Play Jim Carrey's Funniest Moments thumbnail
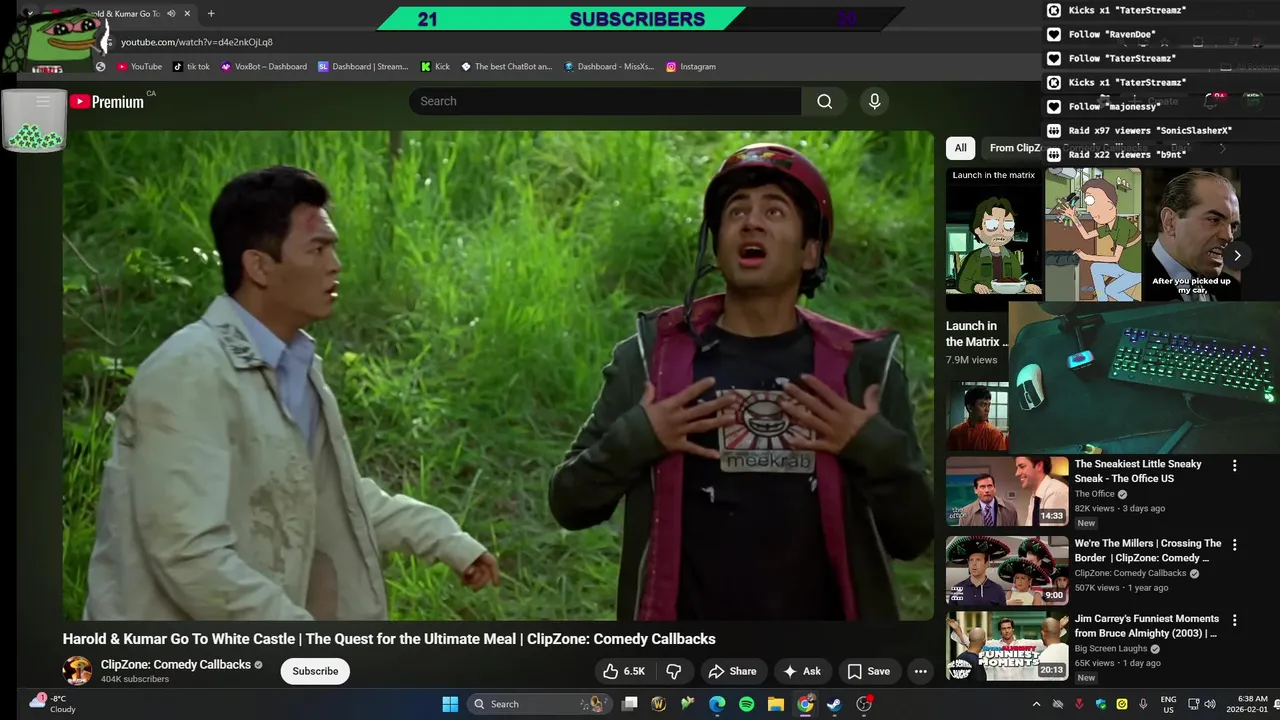Screen dimensions: 1280x720 click(x=1007, y=646)
